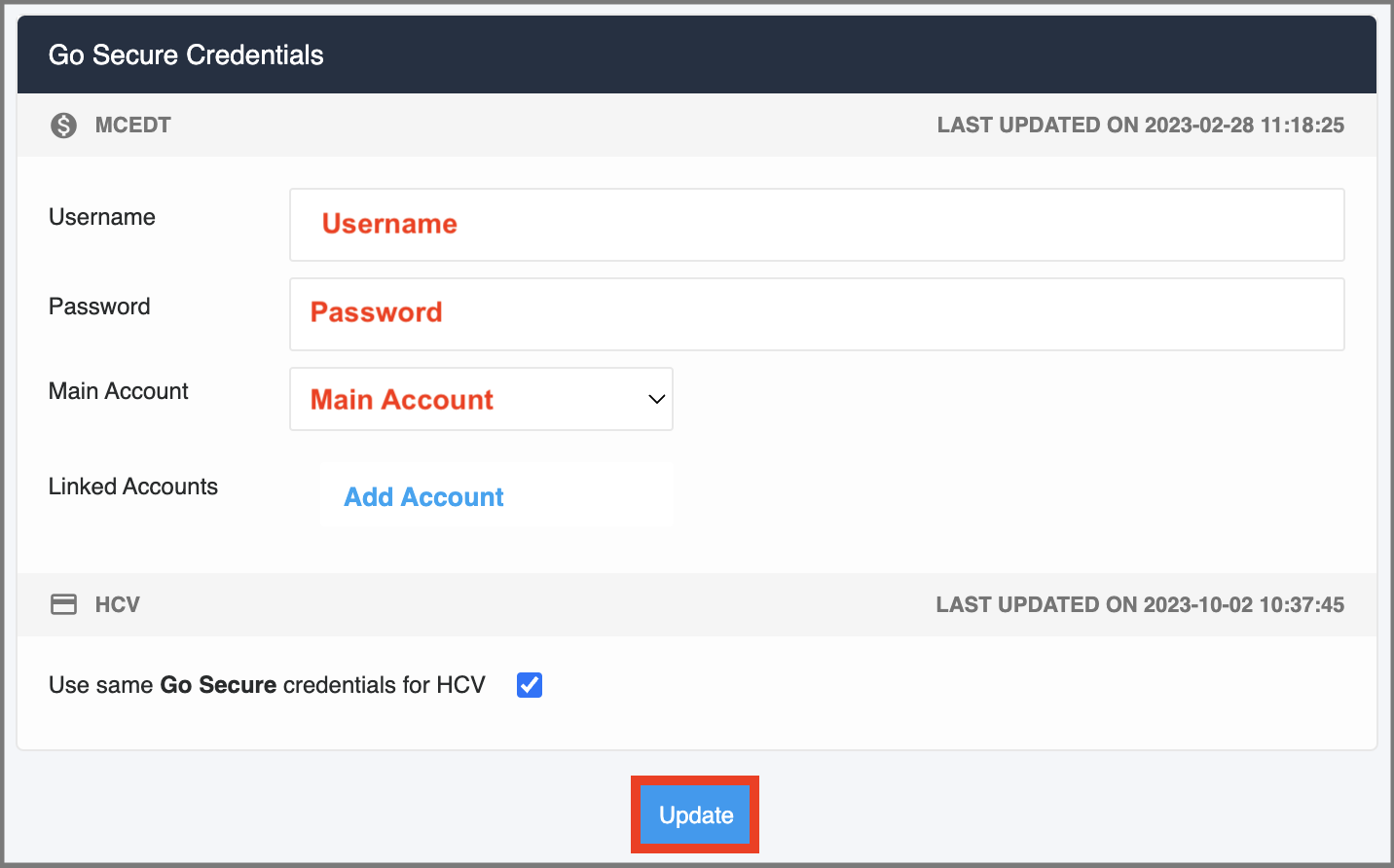Focus the Username input field
This screenshot has height=868, width=1394.
[x=817, y=225]
